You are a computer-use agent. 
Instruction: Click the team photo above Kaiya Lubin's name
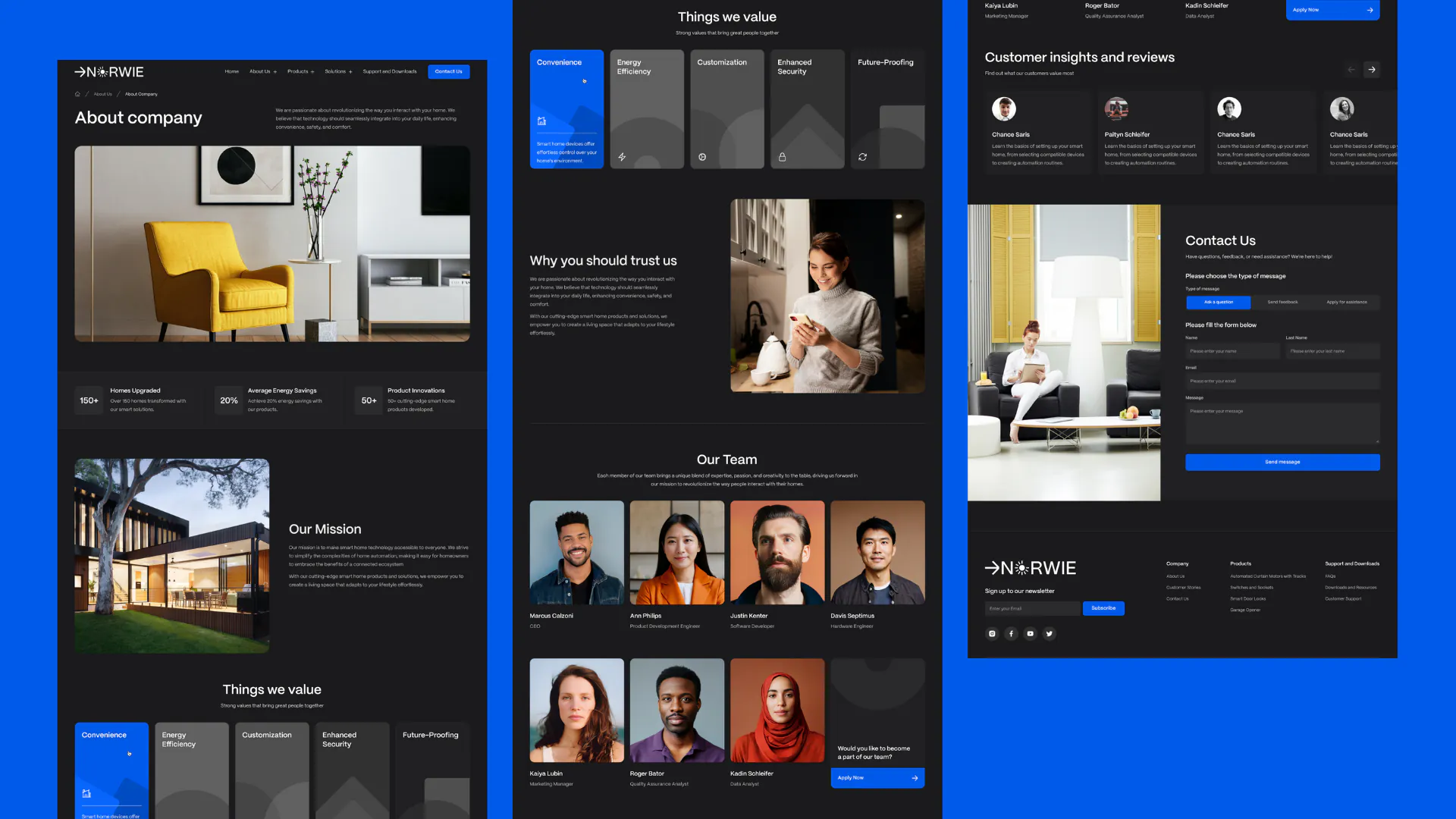coord(576,711)
